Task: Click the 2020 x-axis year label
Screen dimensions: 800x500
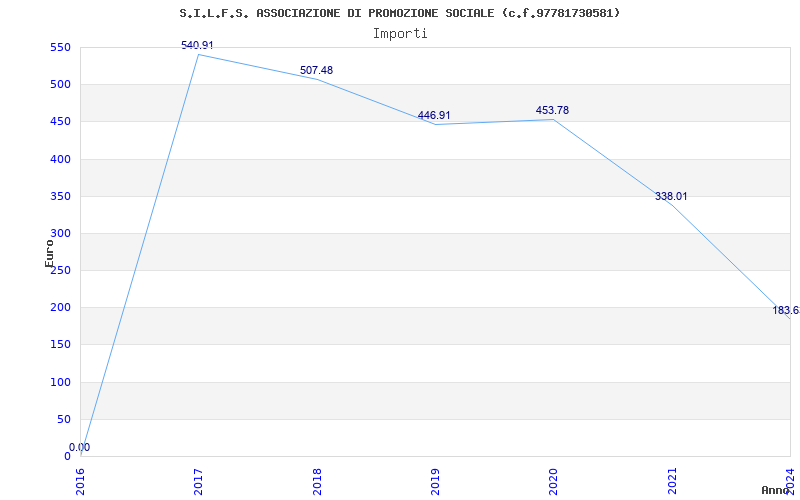Action: coord(554,481)
